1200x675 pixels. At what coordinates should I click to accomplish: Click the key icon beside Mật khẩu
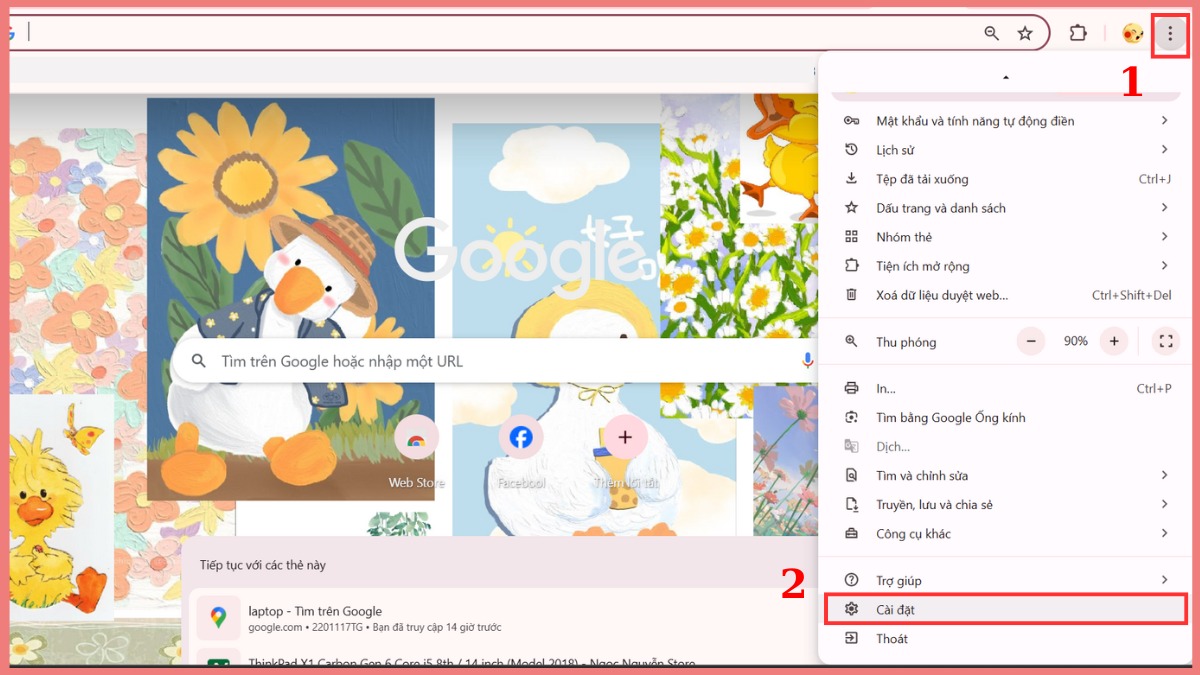851,121
